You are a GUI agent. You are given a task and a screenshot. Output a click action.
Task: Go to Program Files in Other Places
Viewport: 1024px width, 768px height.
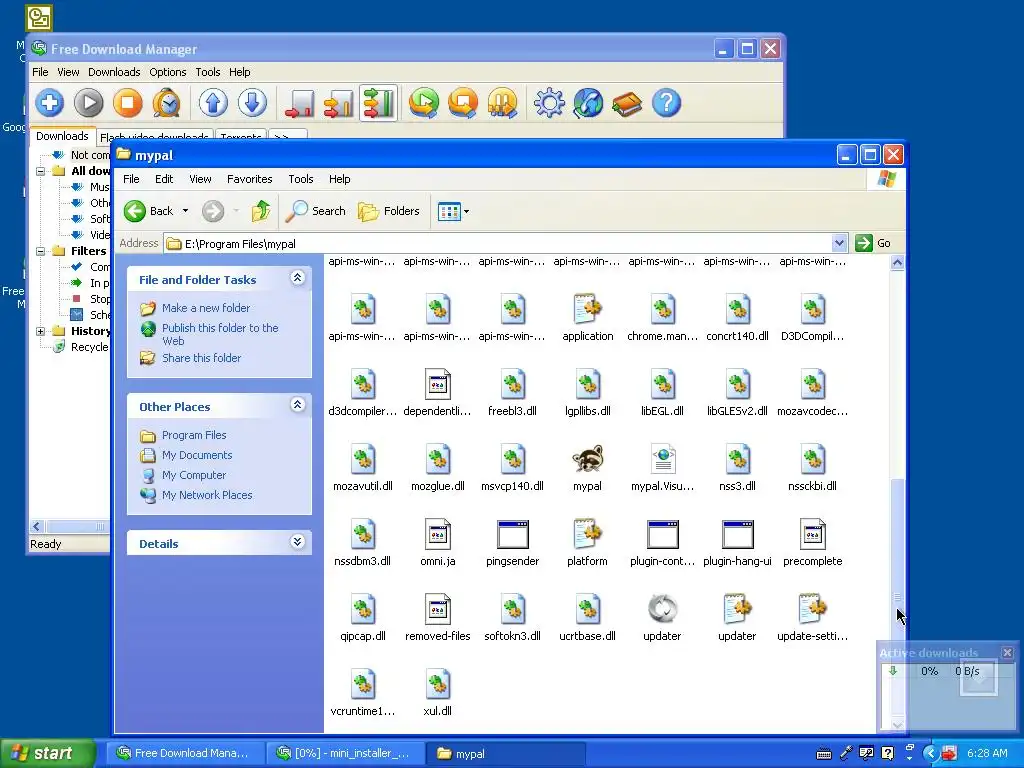tap(194, 435)
